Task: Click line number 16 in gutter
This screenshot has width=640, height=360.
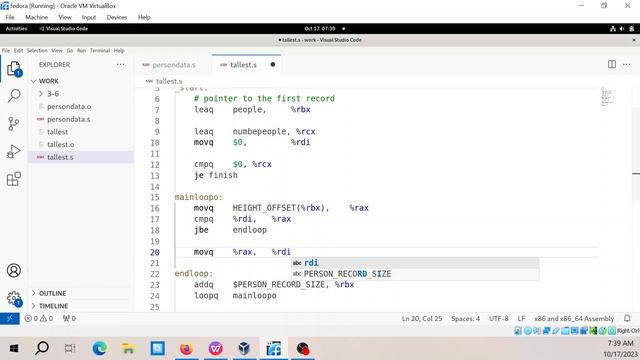Action: [x=155, y=208]
